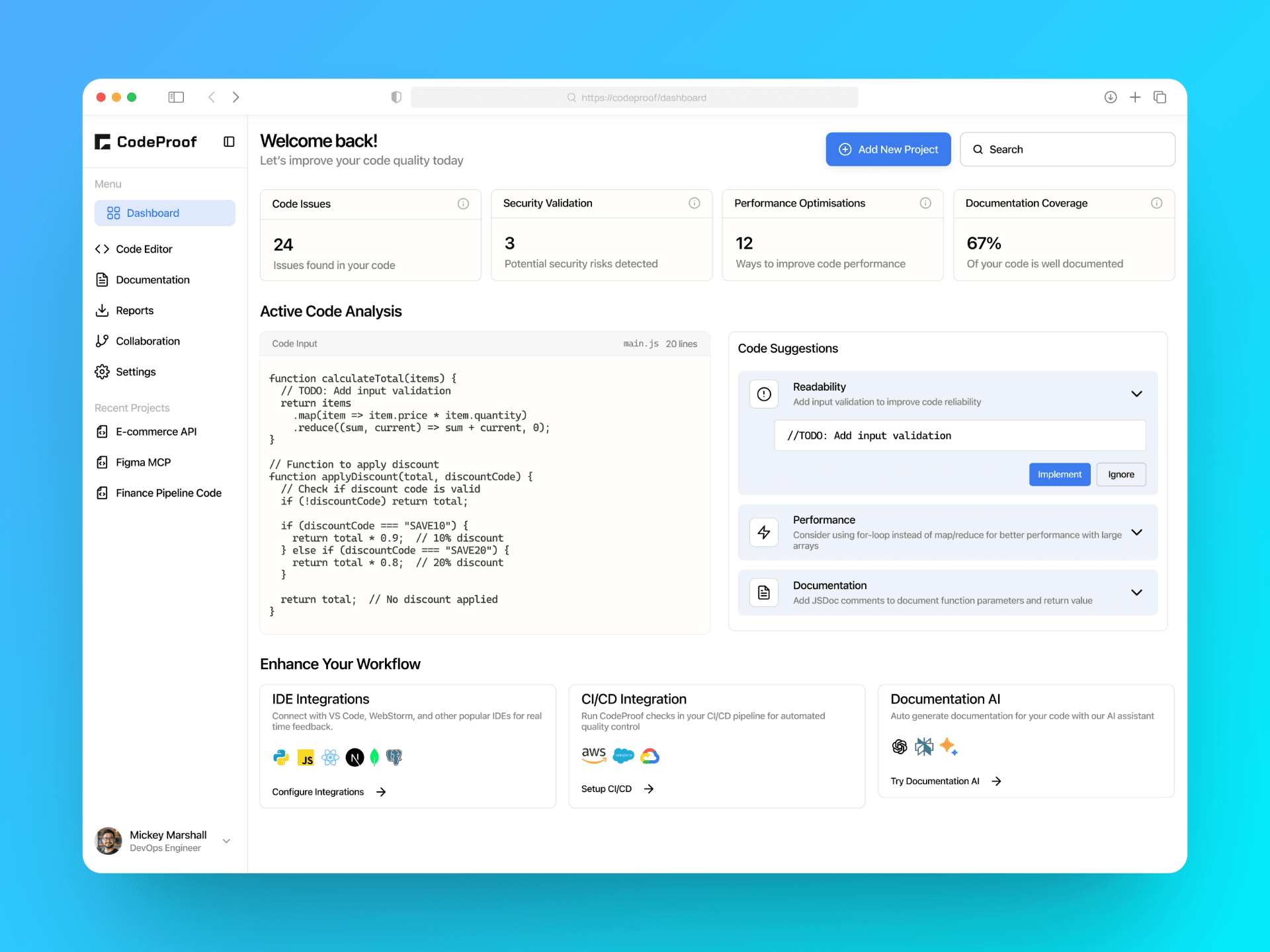Click the privacy shield icon near the address bar
The image size is (1270, 952).
click(x=396, y=97)
